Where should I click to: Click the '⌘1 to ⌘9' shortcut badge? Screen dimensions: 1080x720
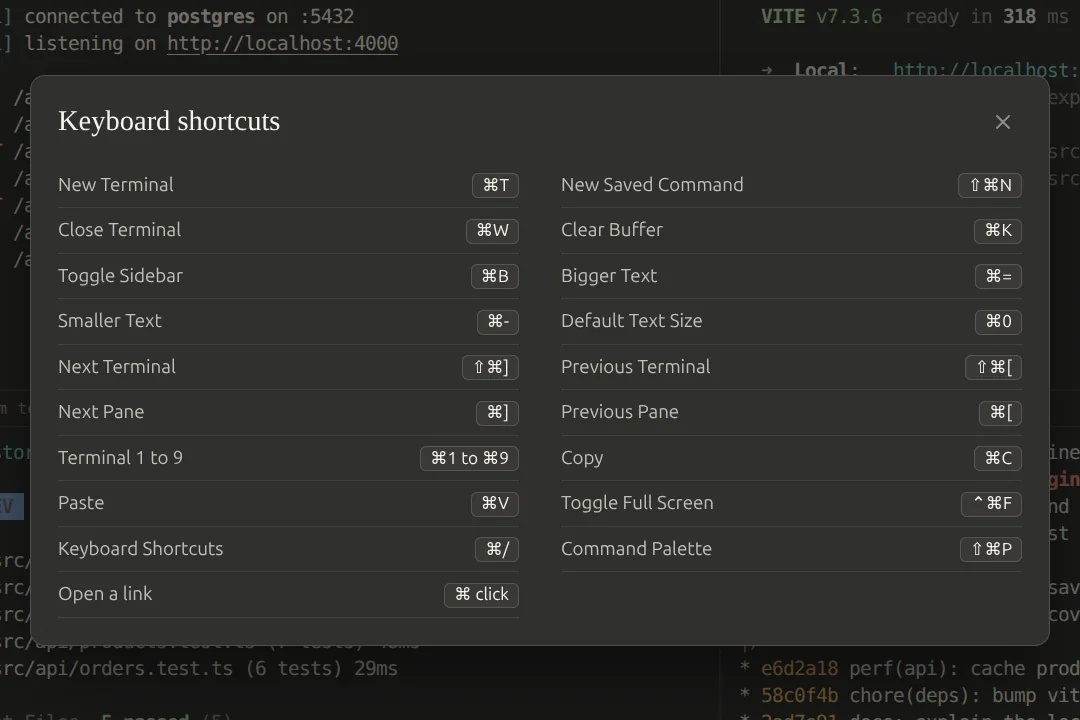tap(469, 458)
